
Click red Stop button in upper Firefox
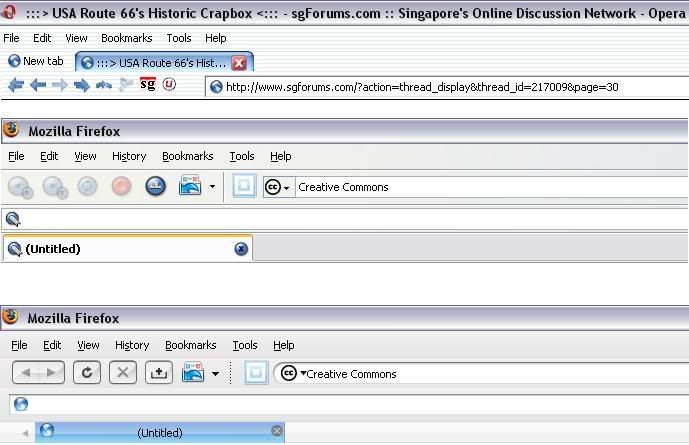[121, 186]
